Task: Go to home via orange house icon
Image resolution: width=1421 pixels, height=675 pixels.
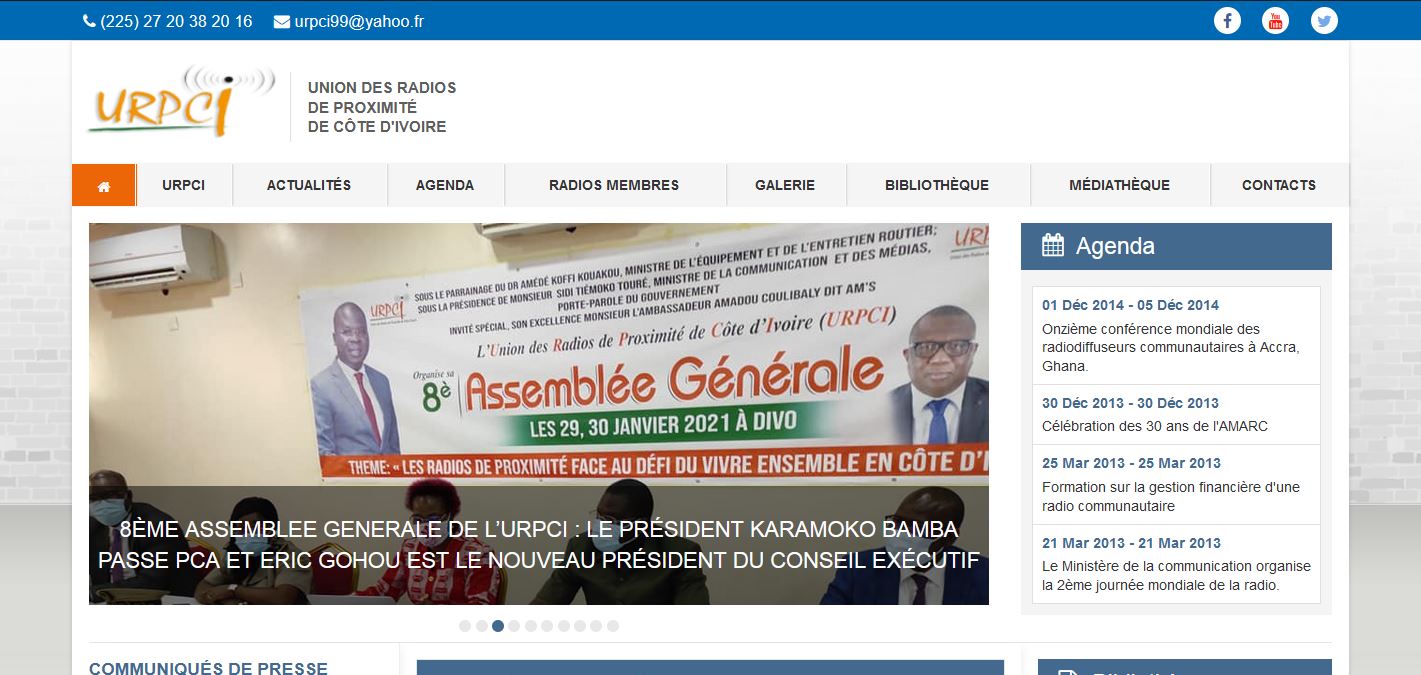Action: pos(104,185)
